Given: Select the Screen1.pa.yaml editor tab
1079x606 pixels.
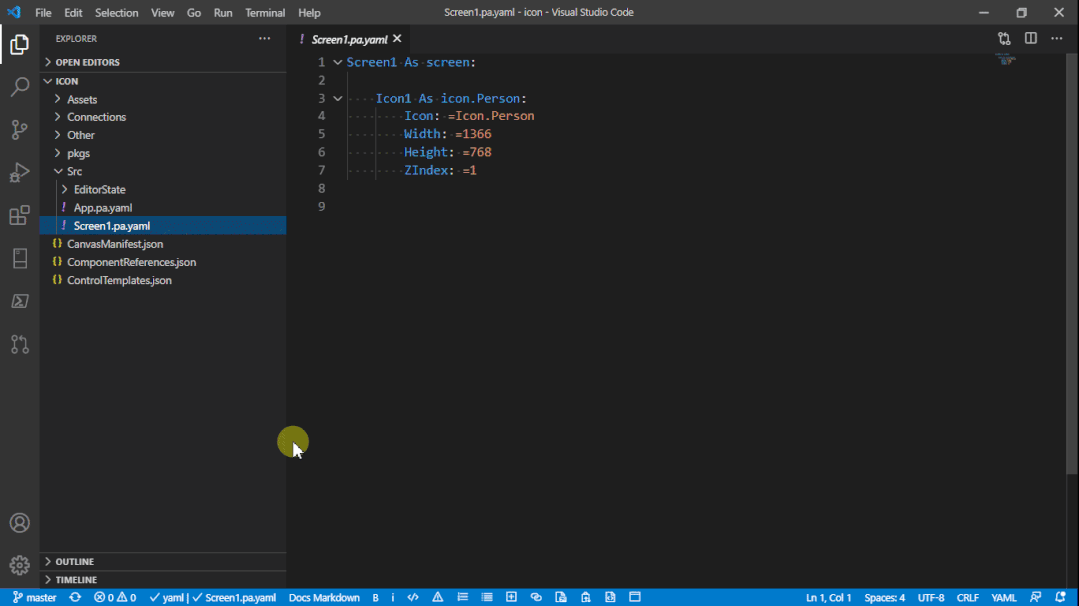Looking at the screenshot, I should 349,39.
